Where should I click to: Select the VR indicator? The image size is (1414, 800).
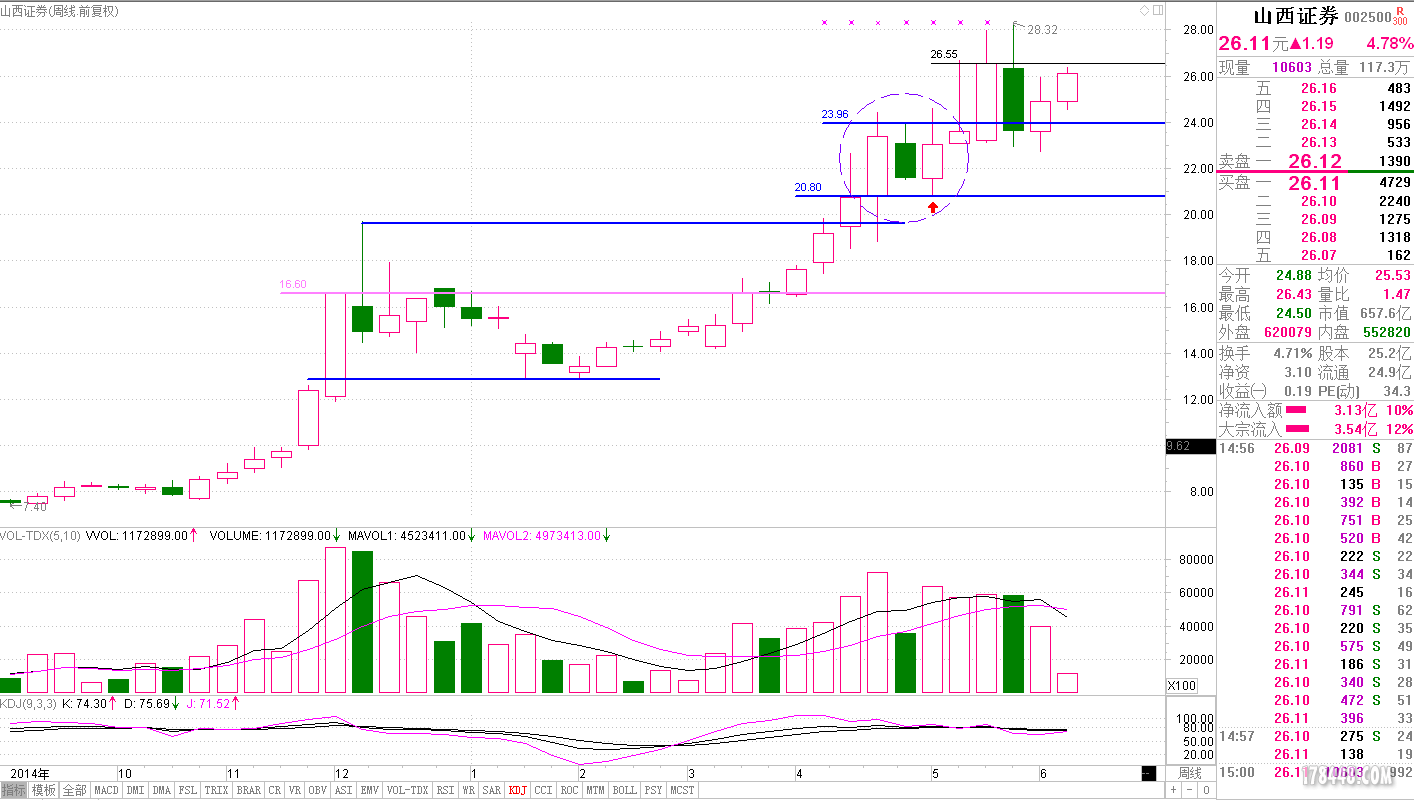click(x=295, y=790)
